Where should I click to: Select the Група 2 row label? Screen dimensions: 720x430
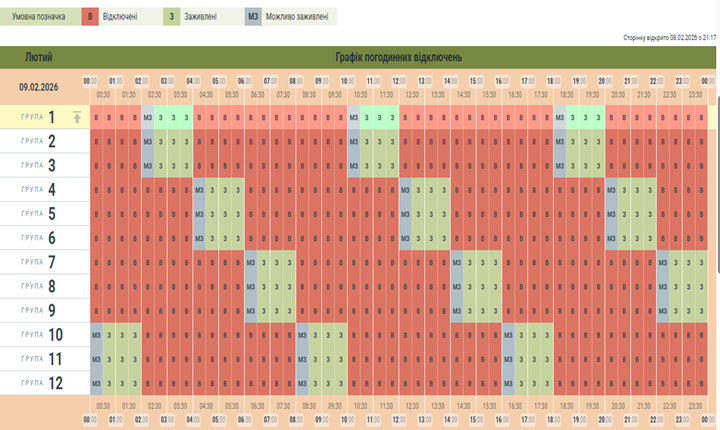[x=44, y=141]
